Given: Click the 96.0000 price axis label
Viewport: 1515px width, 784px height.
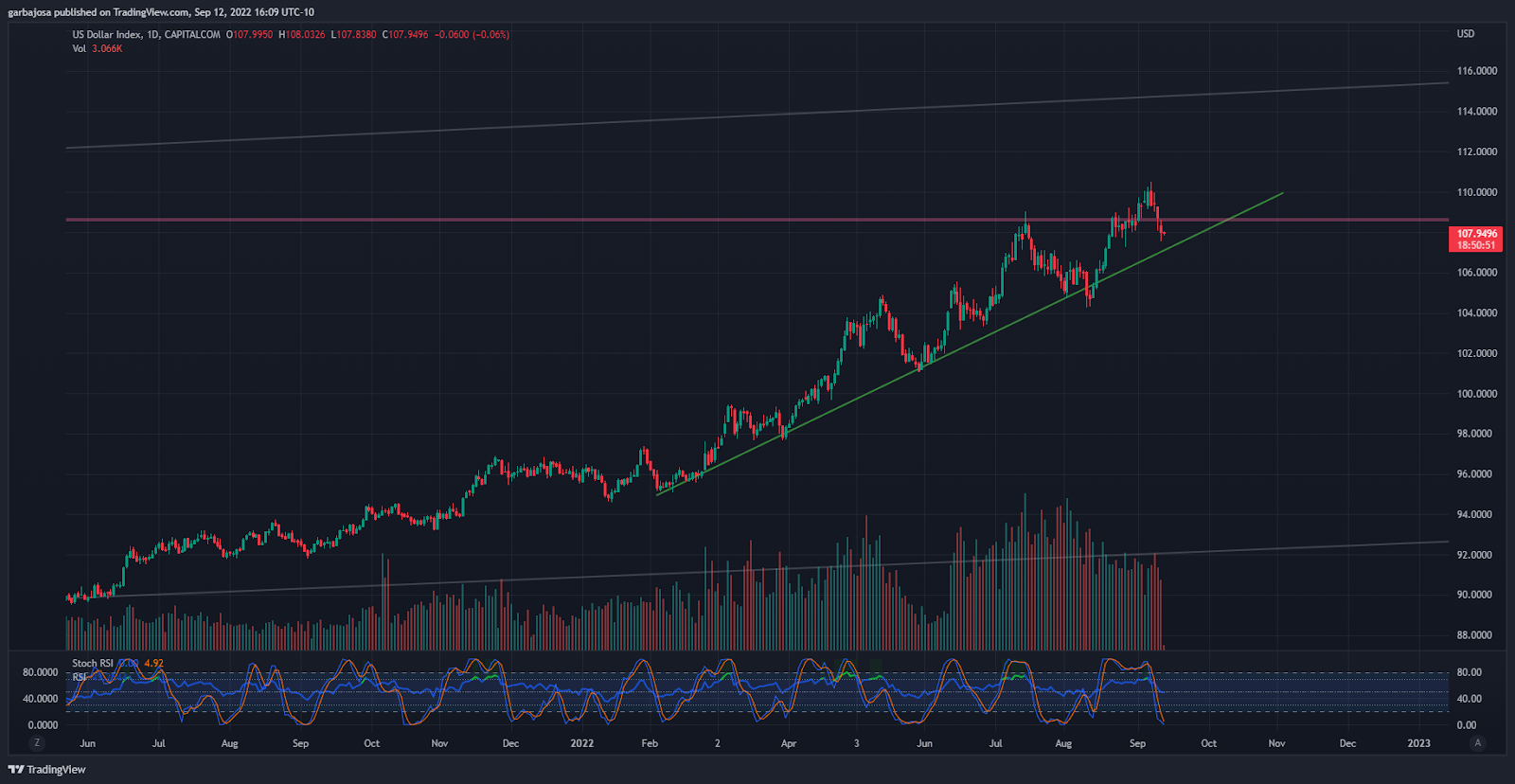Looking at the screenshot, I should [x=1474, y=474].
